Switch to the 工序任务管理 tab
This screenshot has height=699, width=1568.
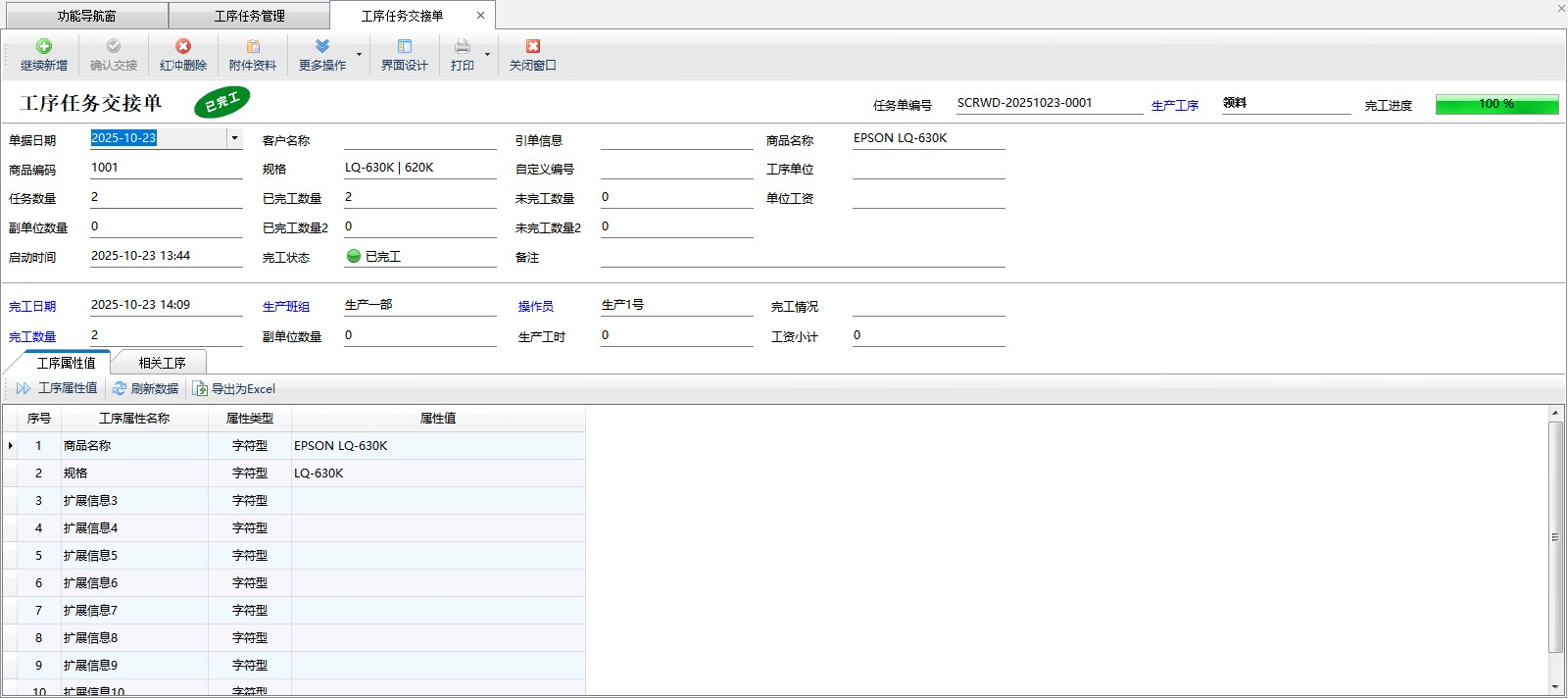[x=249, y=16]
